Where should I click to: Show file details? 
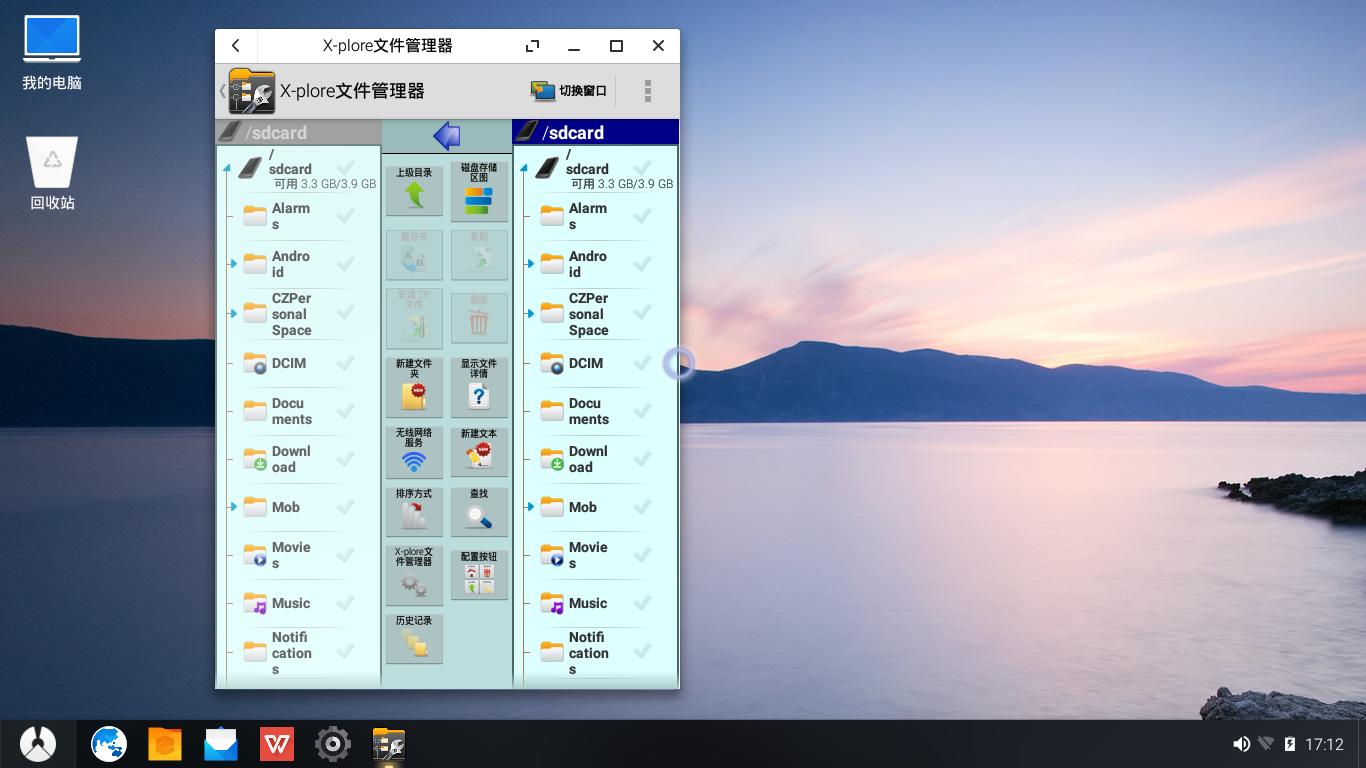(478, 387)
